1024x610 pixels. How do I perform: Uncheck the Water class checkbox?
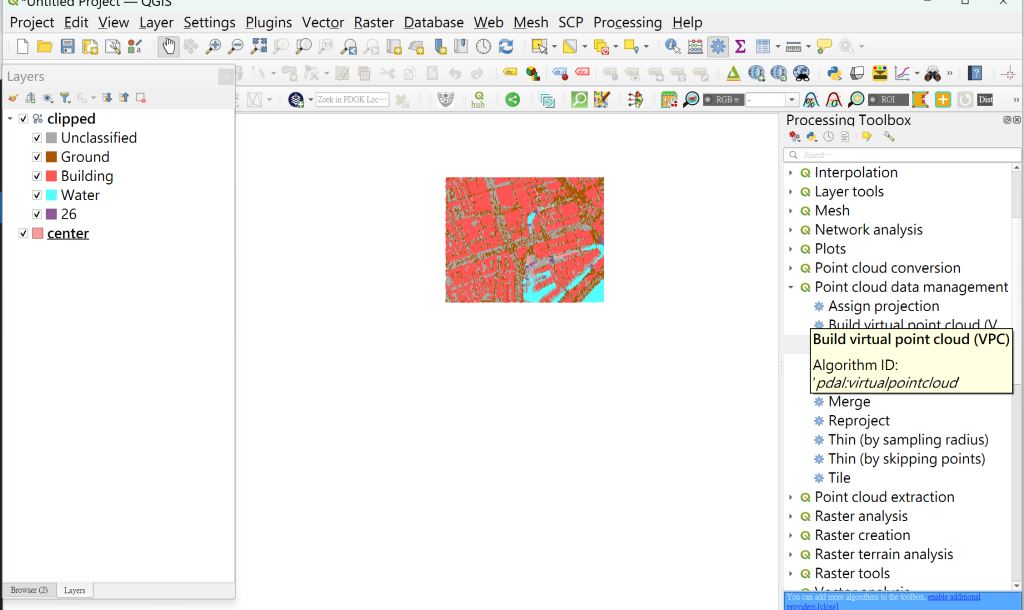tap(37, 195)
